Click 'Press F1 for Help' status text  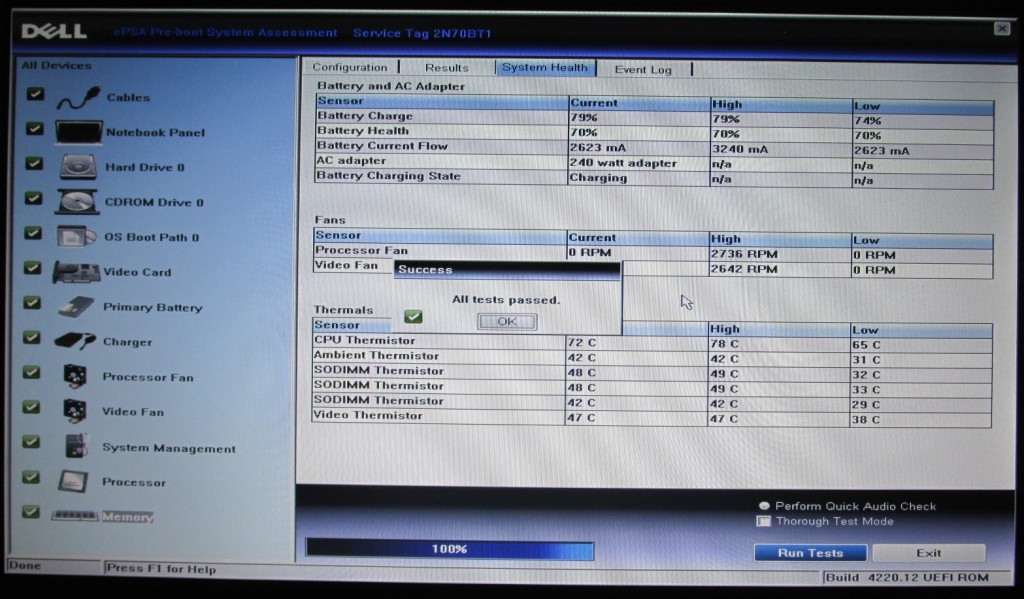click(161, 569)
